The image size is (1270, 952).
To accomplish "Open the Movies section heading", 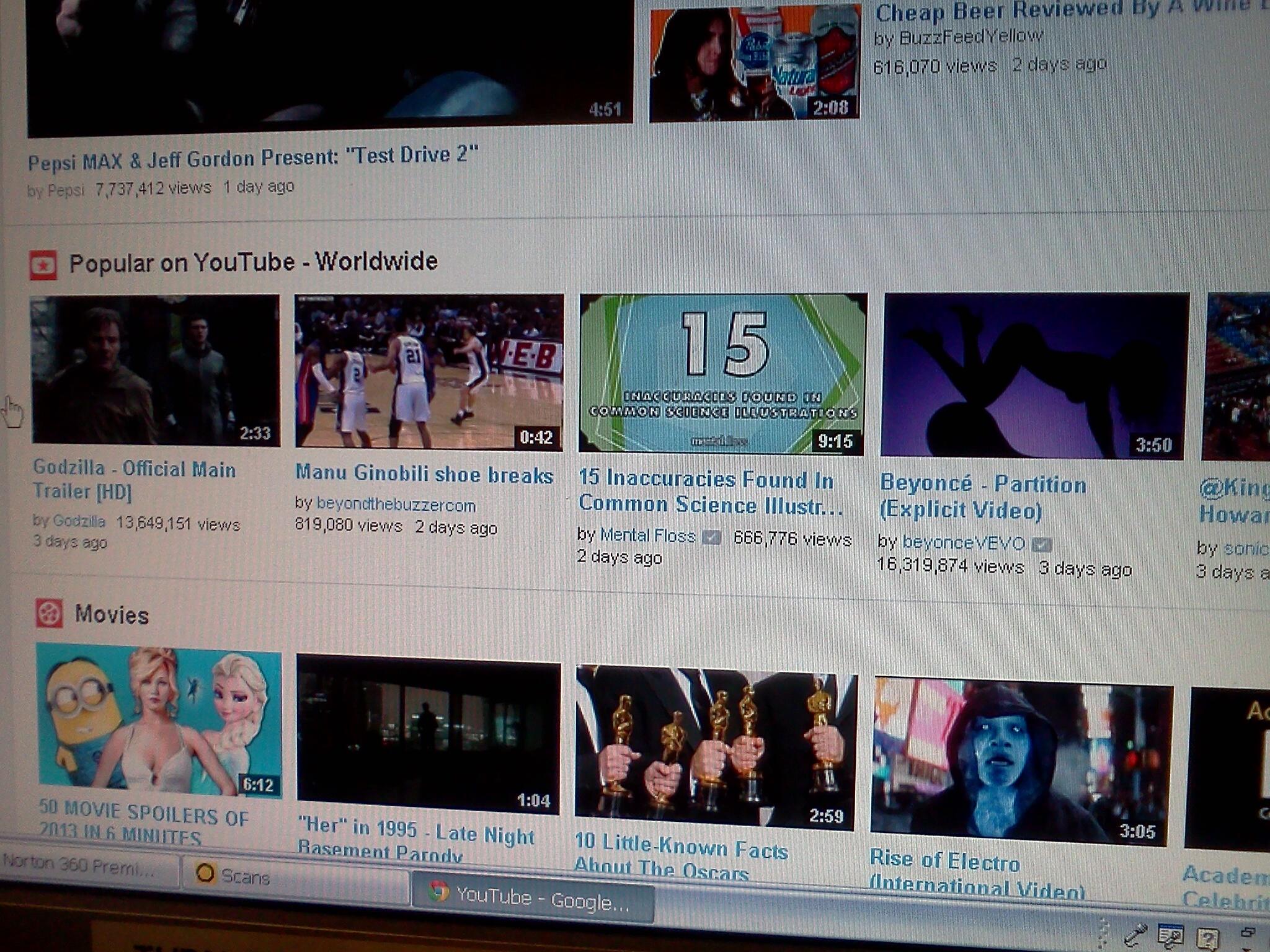I will click(112, 614).
